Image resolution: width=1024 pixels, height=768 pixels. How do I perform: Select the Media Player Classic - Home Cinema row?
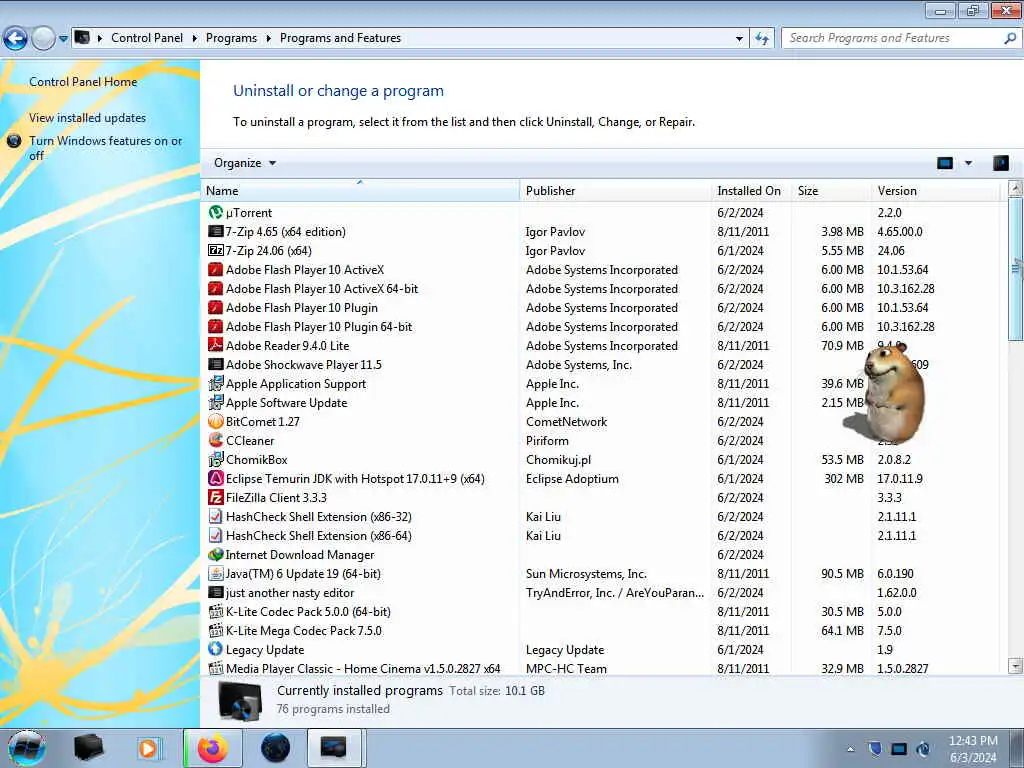(601, 668)
